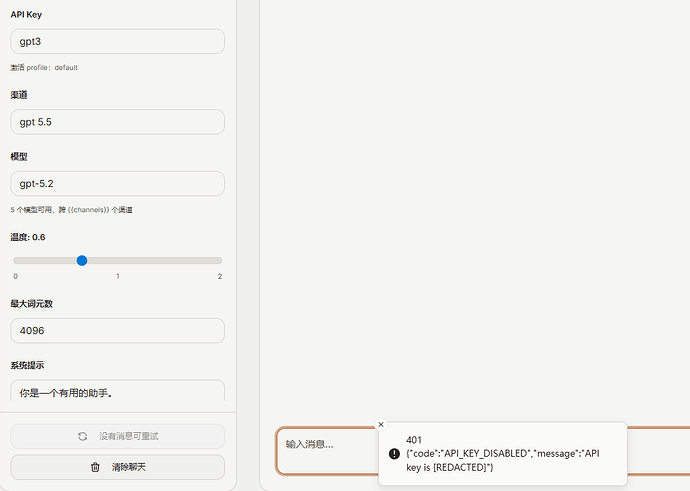Viewport: 690px width, 491px height.
Task: Click the message input box placeholder
Action: point(309,444)
